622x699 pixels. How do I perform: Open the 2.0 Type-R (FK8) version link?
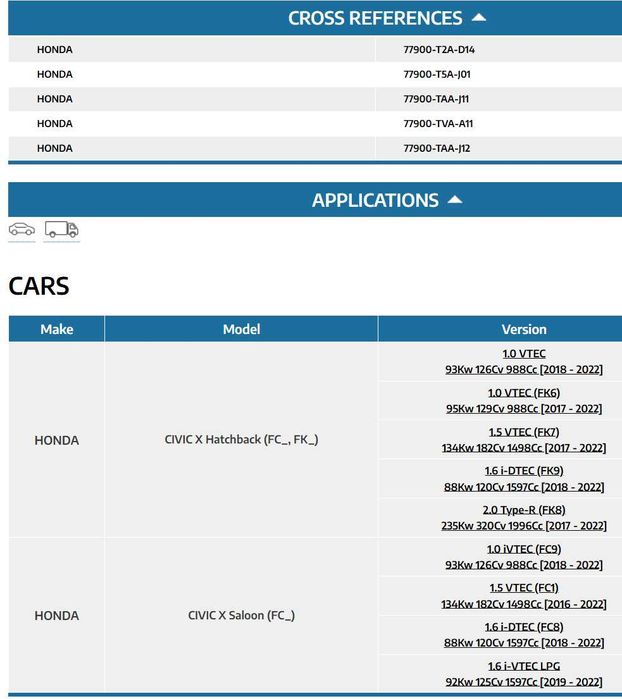coord(524,518)
